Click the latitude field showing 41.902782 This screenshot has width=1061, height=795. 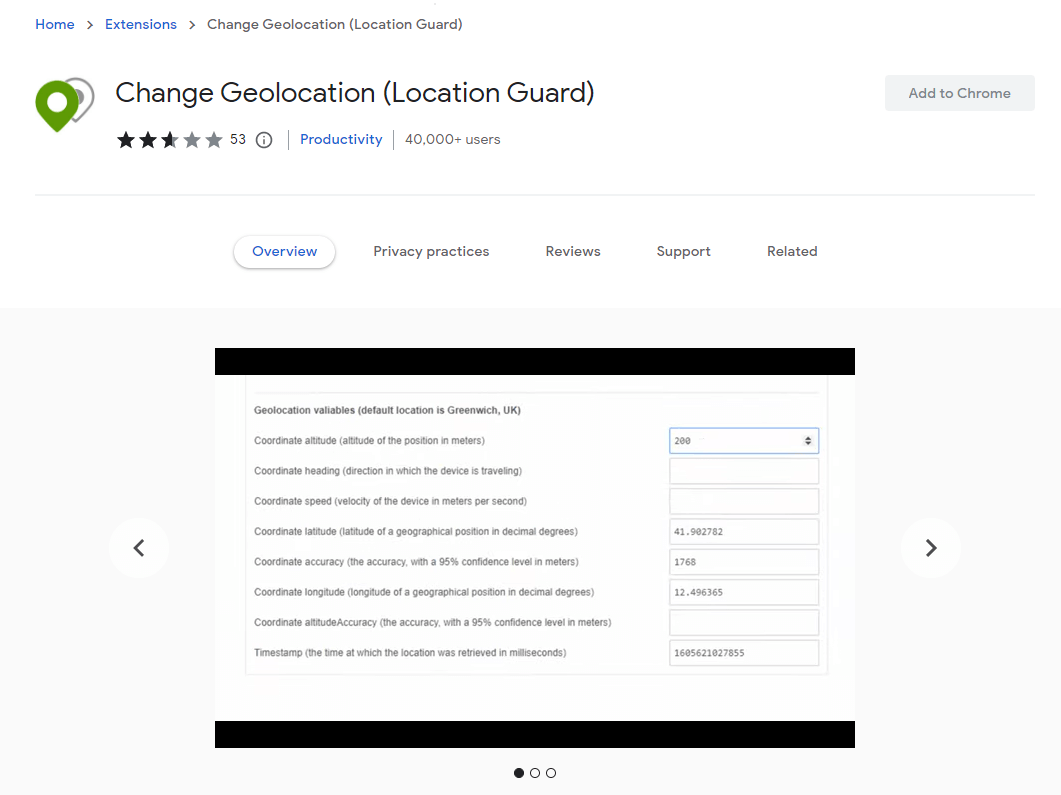[744, 532]
